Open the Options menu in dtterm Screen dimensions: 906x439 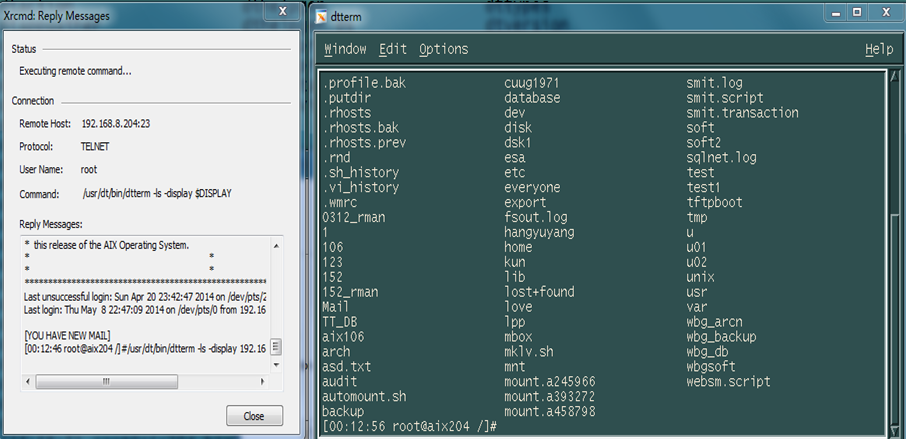444,50
